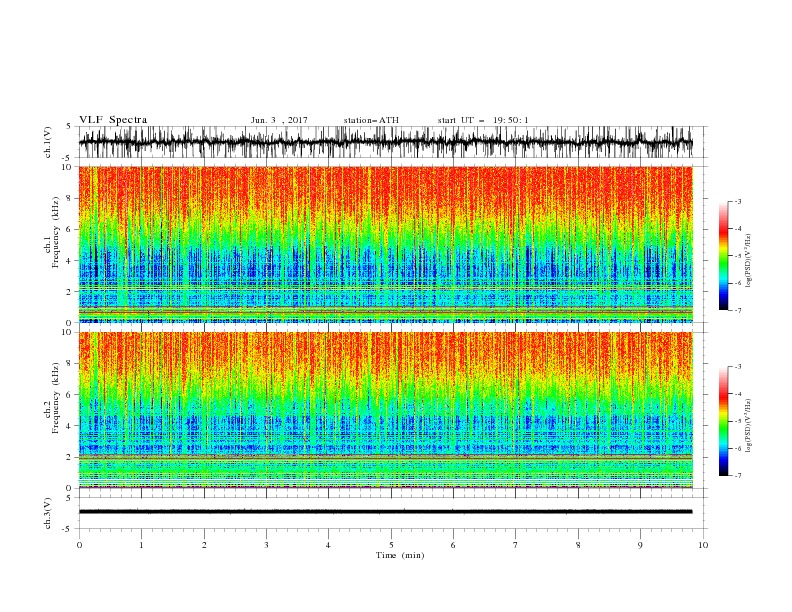Click the "ch.3(V)" vertical axis label
The height and width of the screenshot is (612, 792).
(48, 513)
